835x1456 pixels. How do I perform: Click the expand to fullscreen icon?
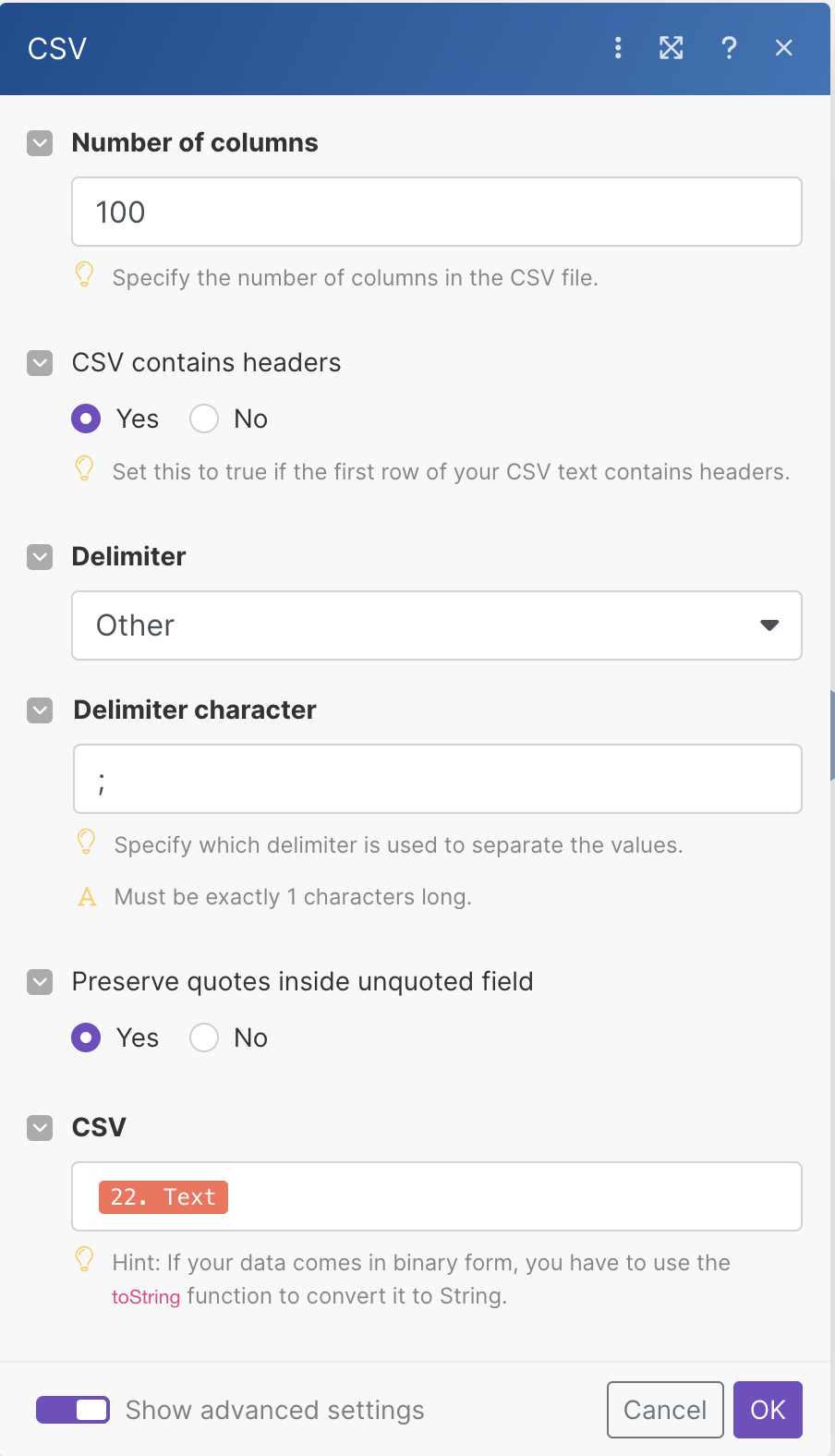pos(672,48)
